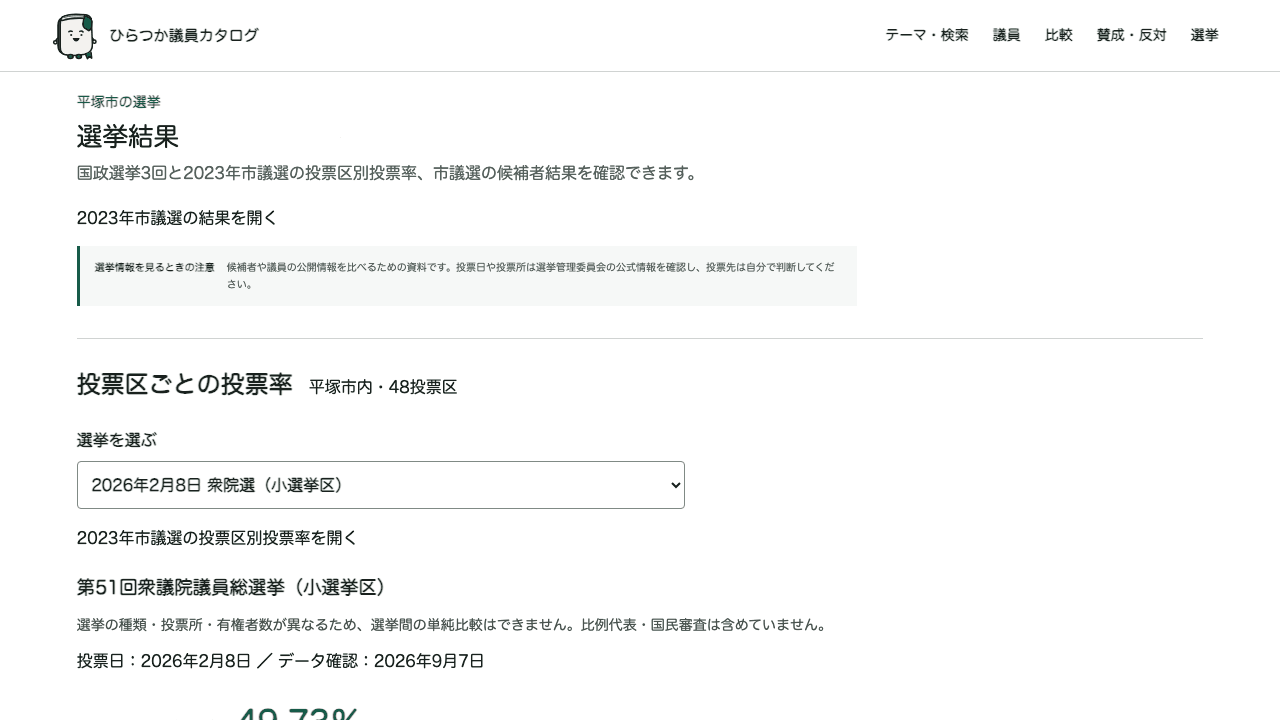The width and height of the screenshot is (1280, 720).
Task: Select 比較 in the top navigation
Action: coord(1059,35)
